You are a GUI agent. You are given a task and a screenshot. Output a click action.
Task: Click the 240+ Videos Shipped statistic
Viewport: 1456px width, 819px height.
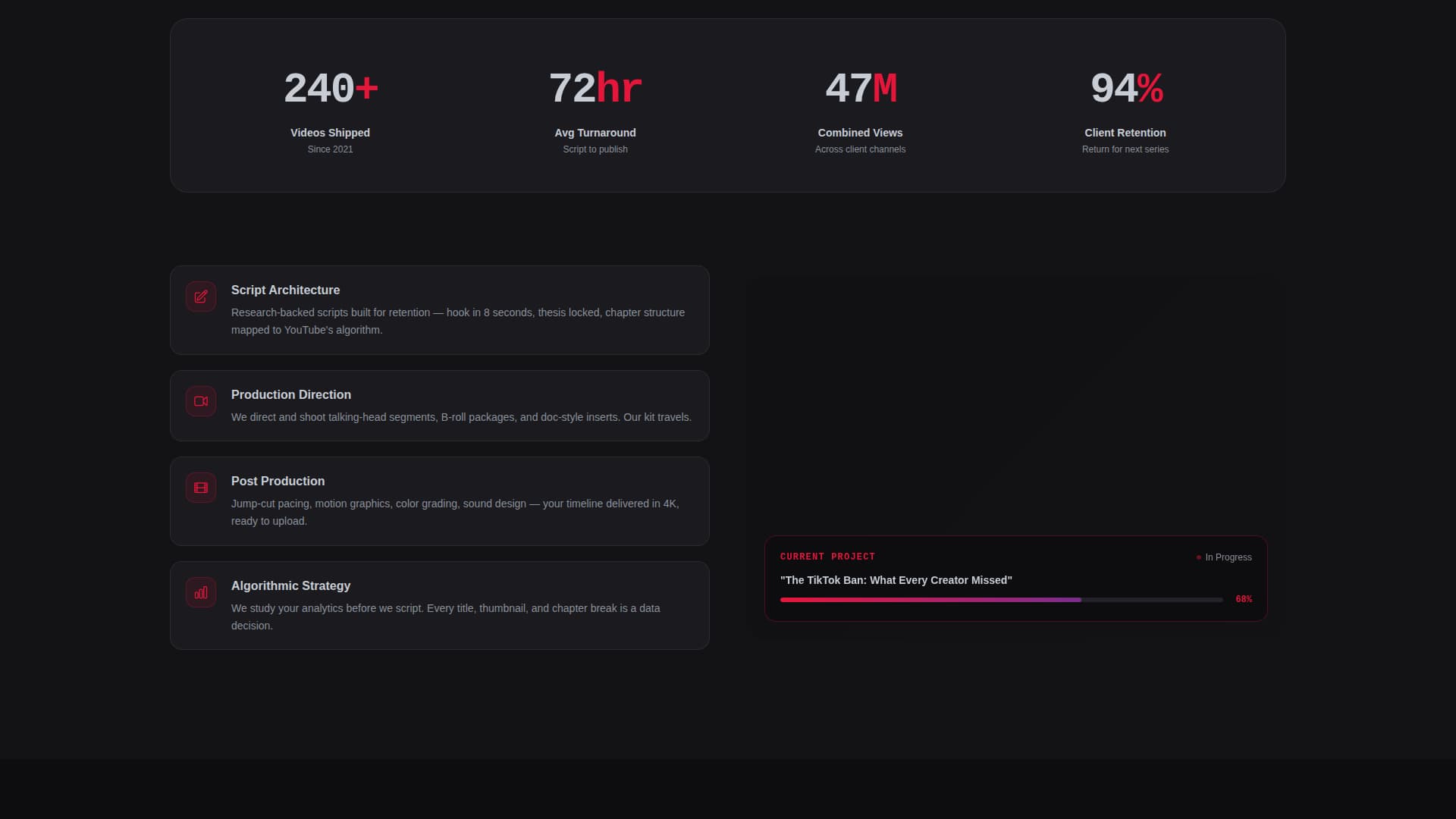tap(330, 87)
